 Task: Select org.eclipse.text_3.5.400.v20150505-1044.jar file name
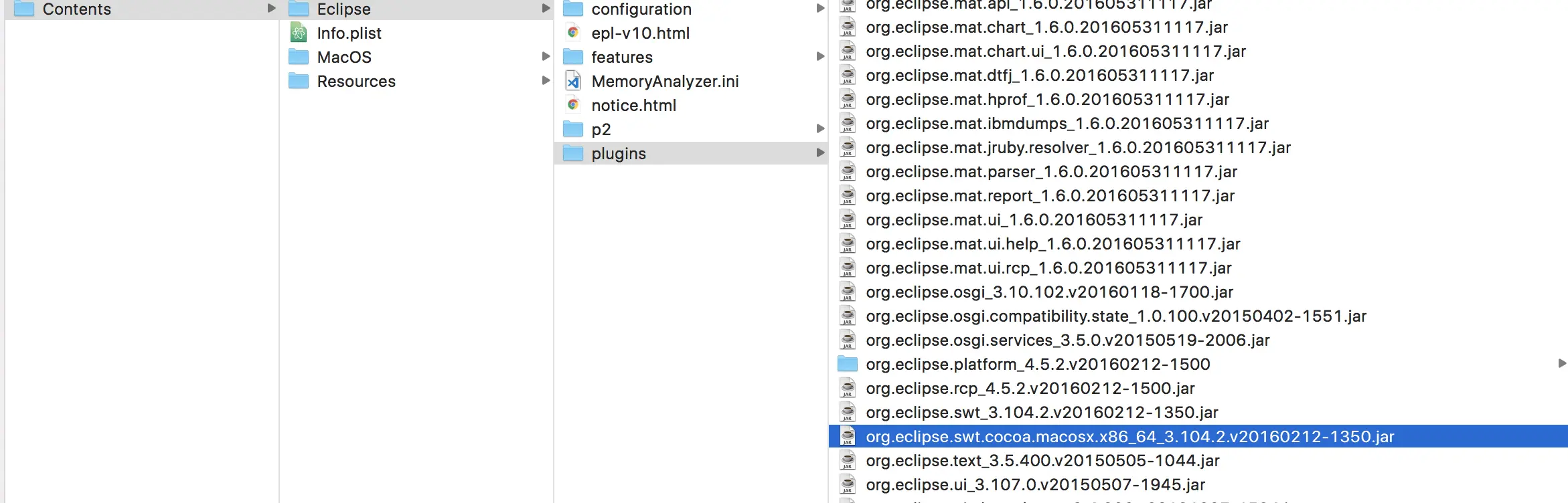[x=1042, y=461]
